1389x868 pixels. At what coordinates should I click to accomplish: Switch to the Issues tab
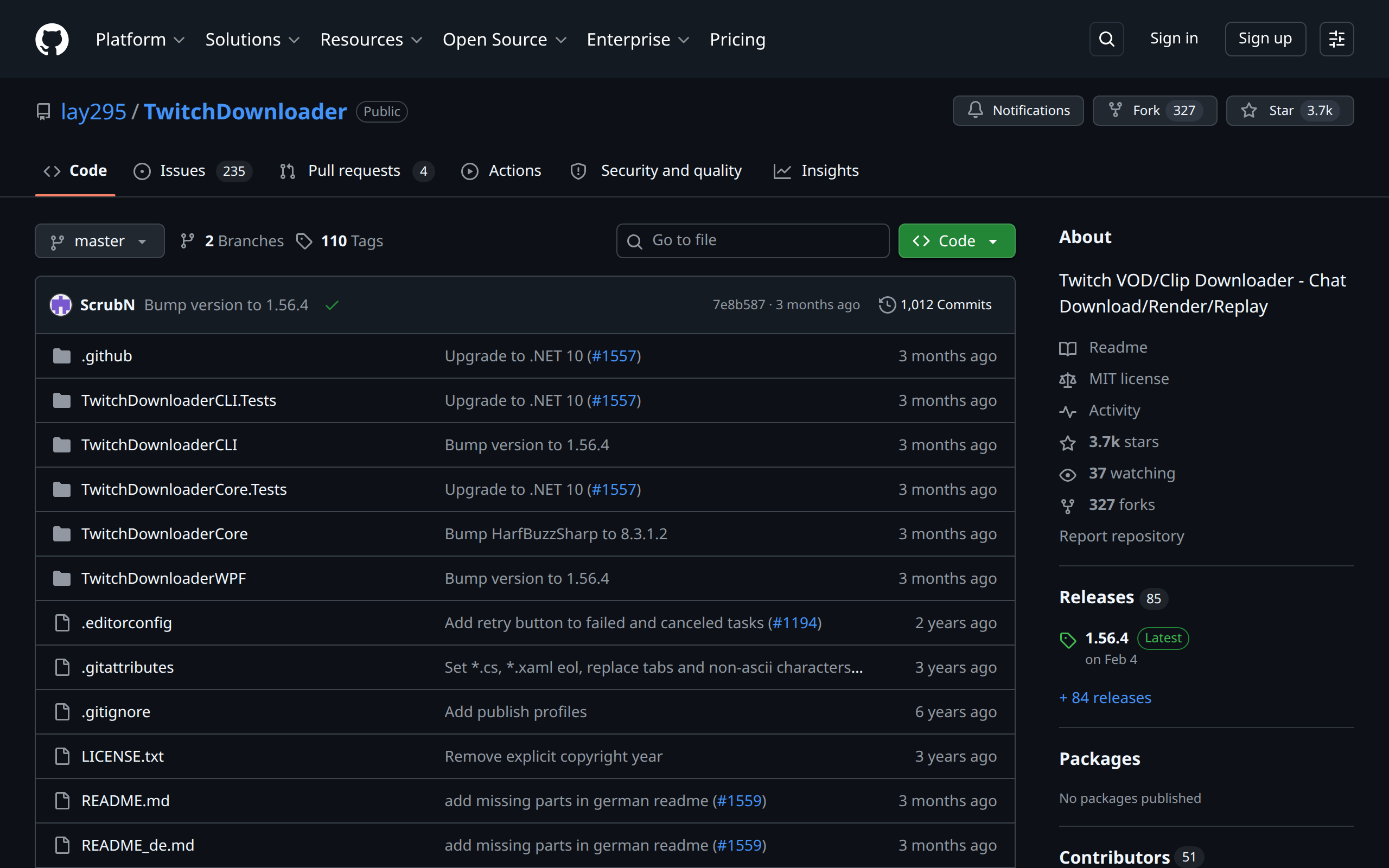point(193,171)
